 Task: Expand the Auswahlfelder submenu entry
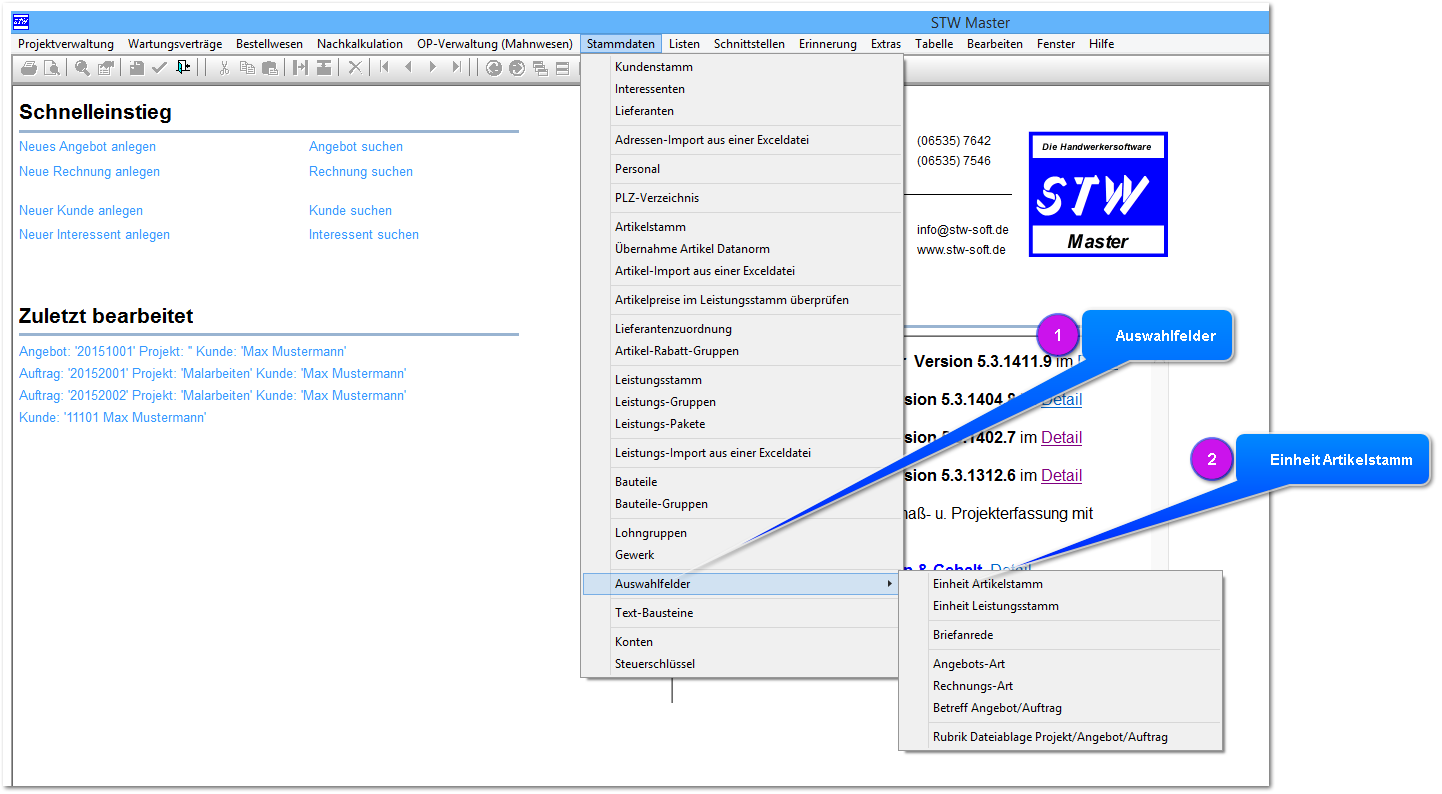tap(741, 584)
